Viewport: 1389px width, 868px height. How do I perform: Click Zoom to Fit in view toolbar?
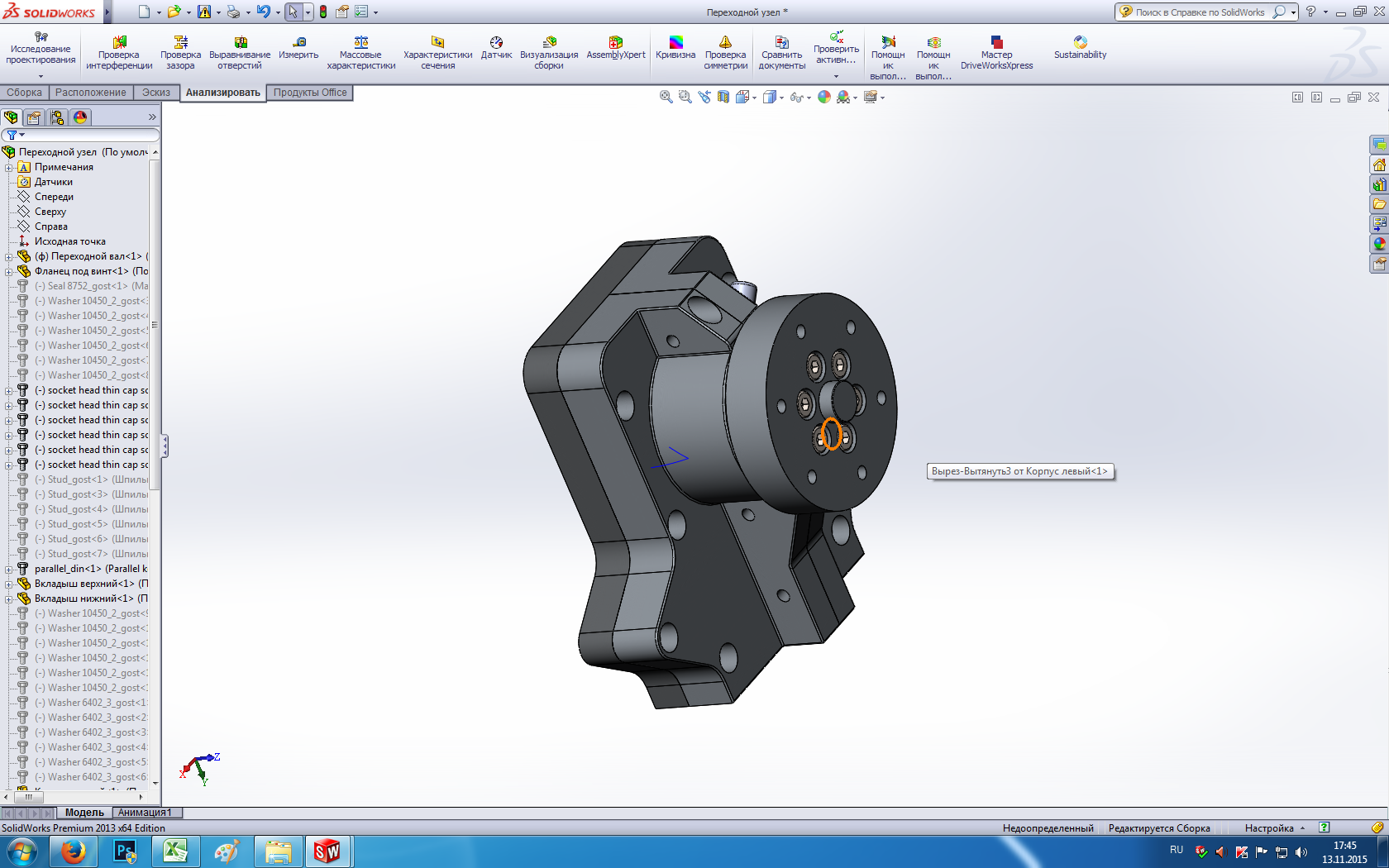coord(666,97)
